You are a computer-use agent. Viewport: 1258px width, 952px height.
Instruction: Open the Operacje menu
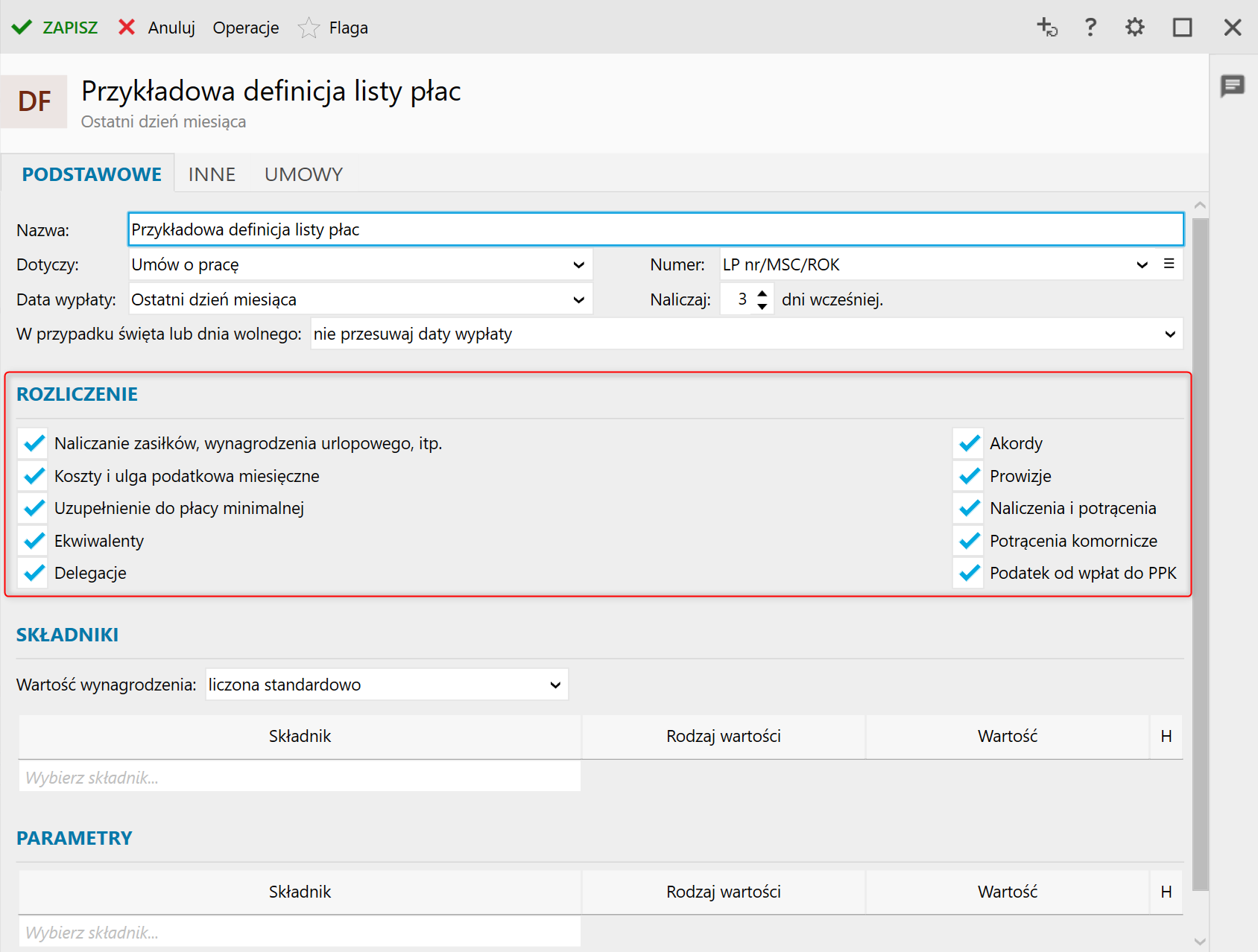click(246, 28)
